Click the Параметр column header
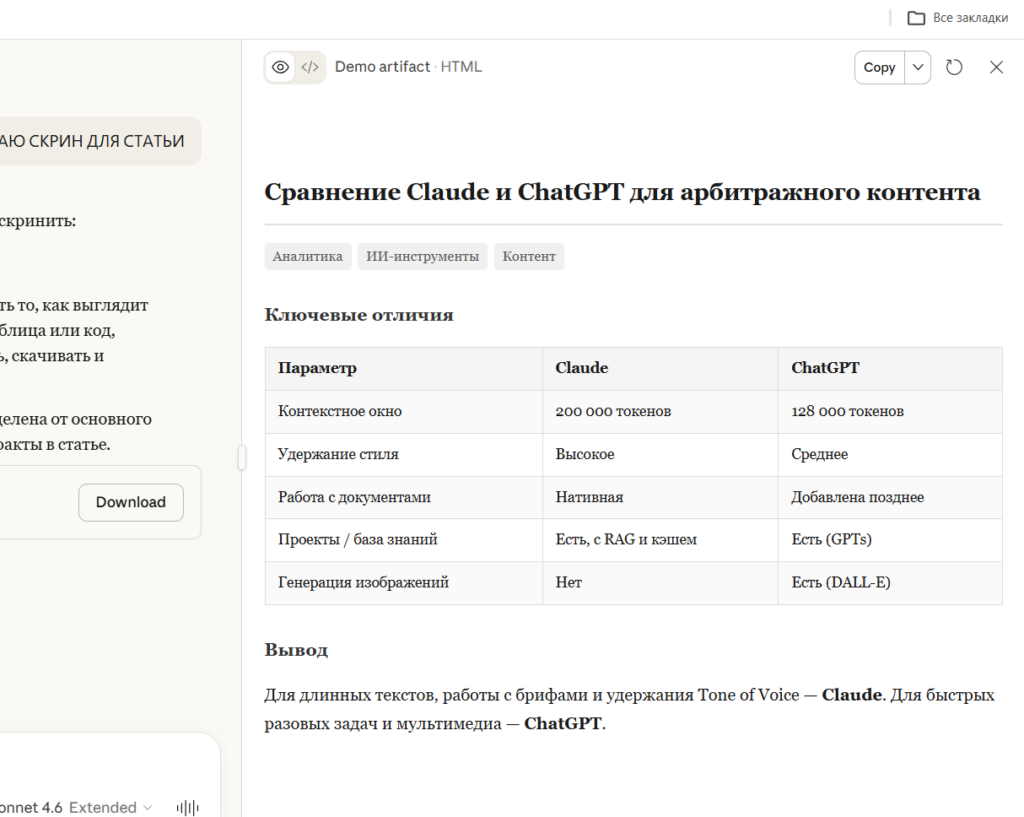Screen dimensions: 1024x817 point(404,369)
